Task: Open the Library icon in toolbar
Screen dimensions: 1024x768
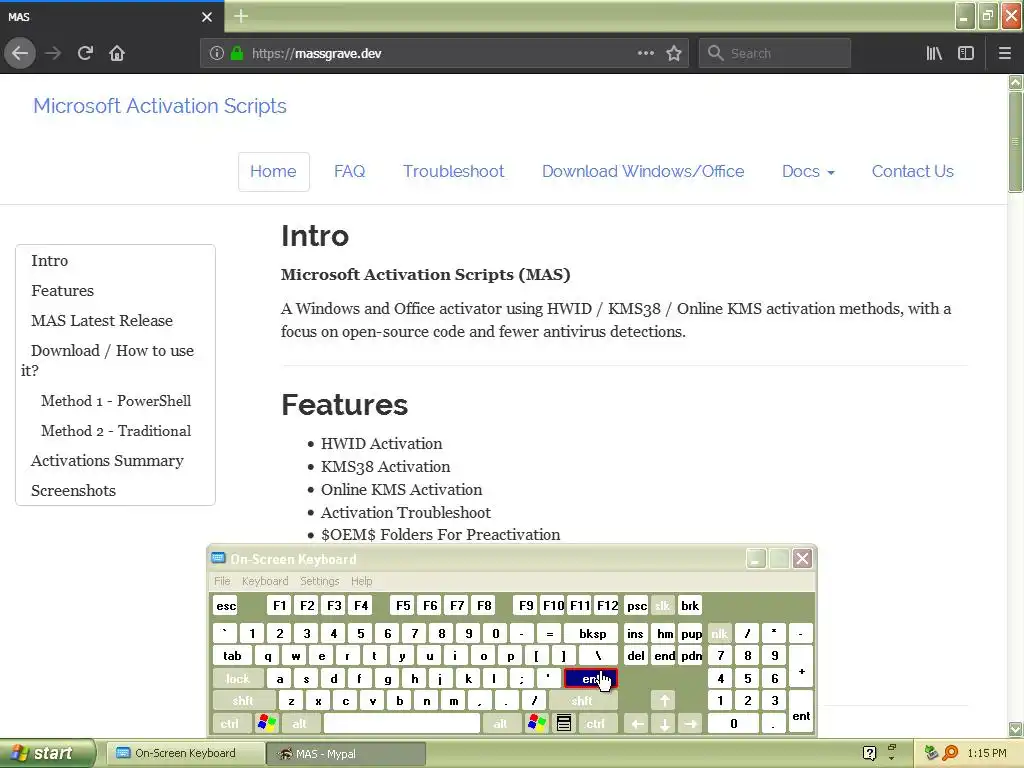Action: tap(934, 53)
